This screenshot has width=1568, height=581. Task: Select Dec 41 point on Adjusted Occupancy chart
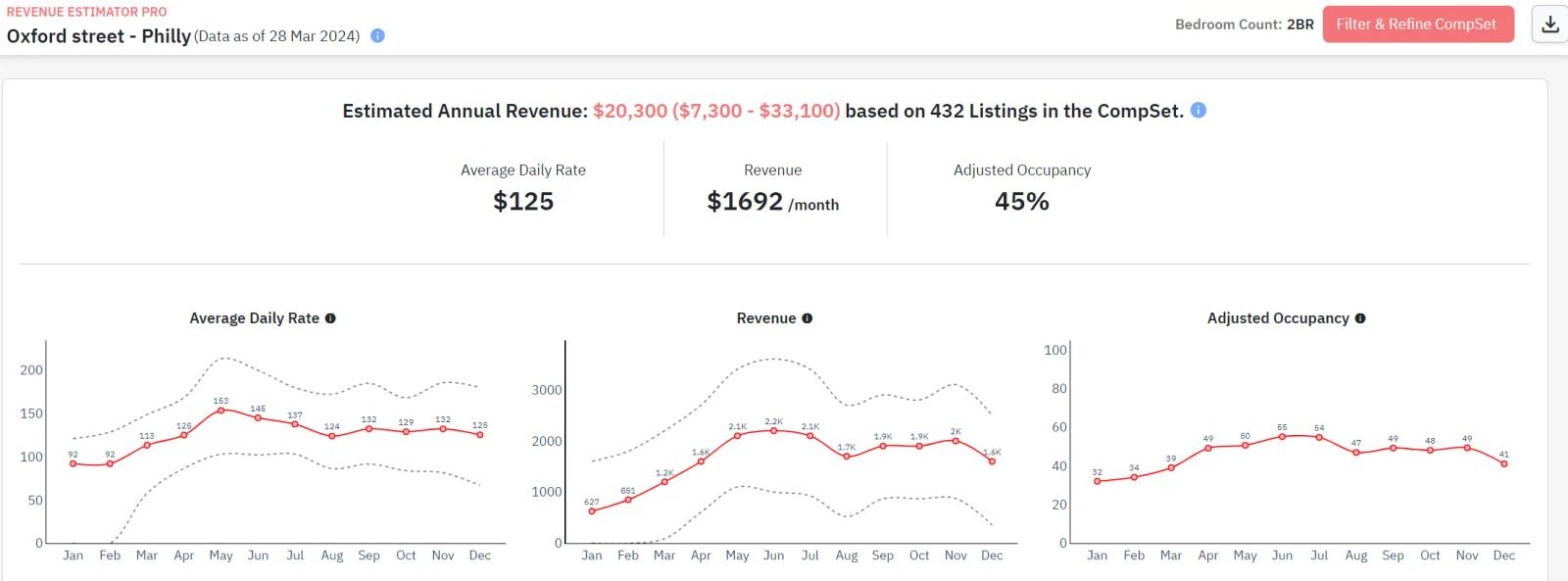coord(1504,463)
